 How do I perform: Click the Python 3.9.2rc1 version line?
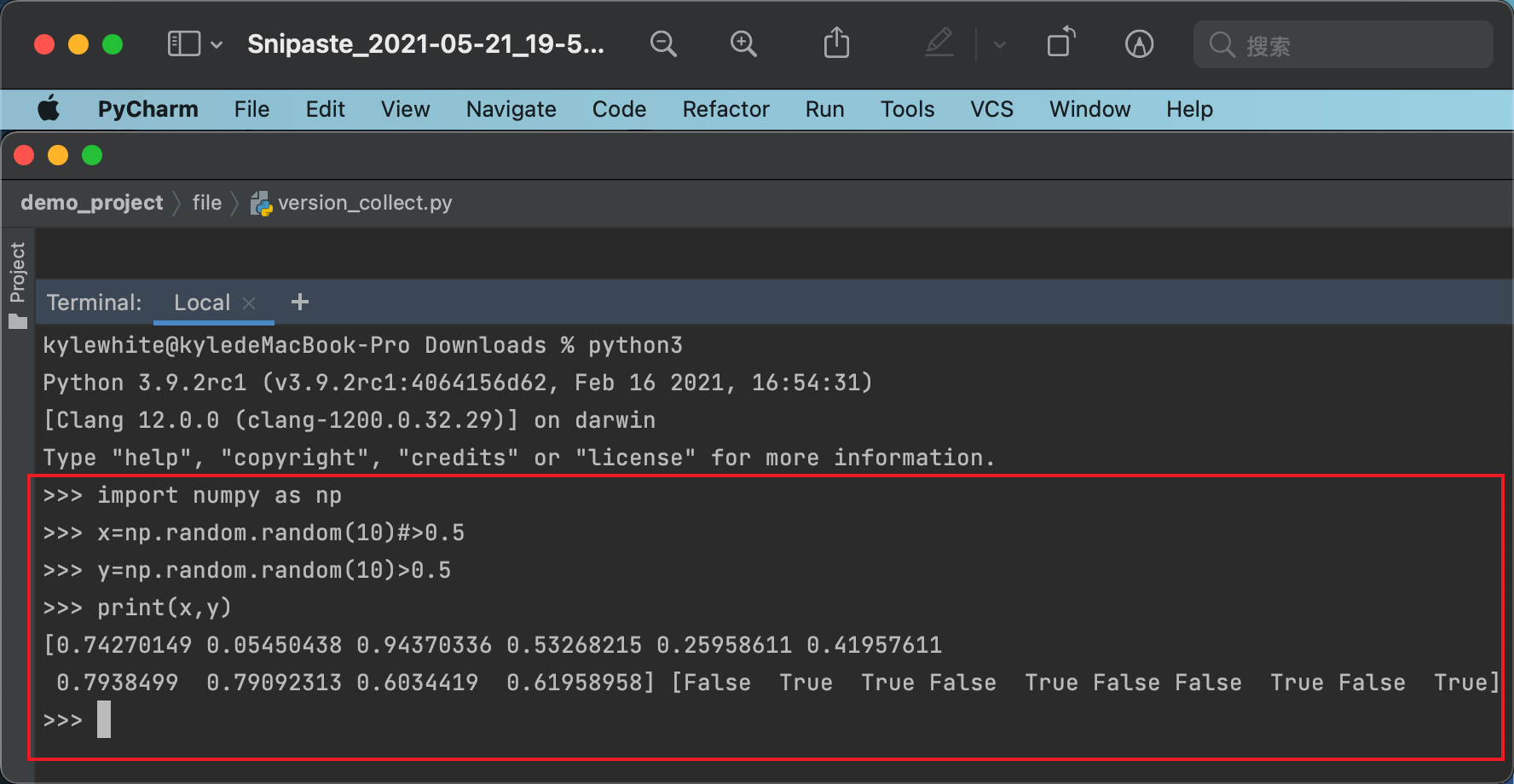458,383
